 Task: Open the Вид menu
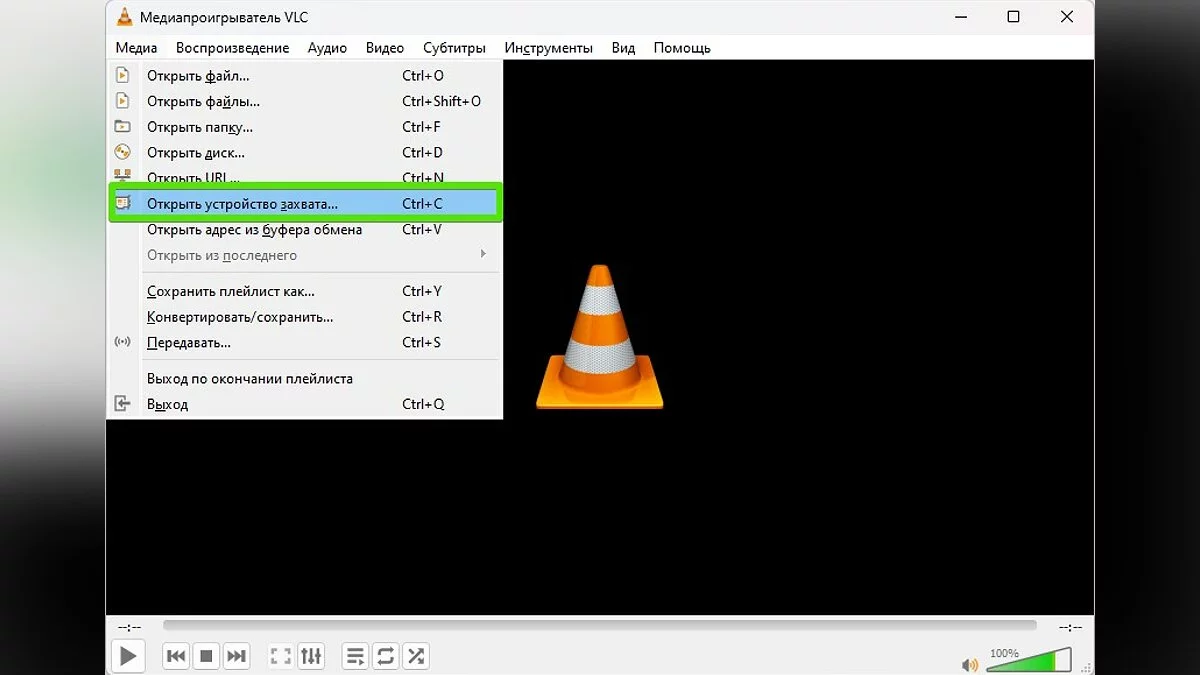(623, 48)
